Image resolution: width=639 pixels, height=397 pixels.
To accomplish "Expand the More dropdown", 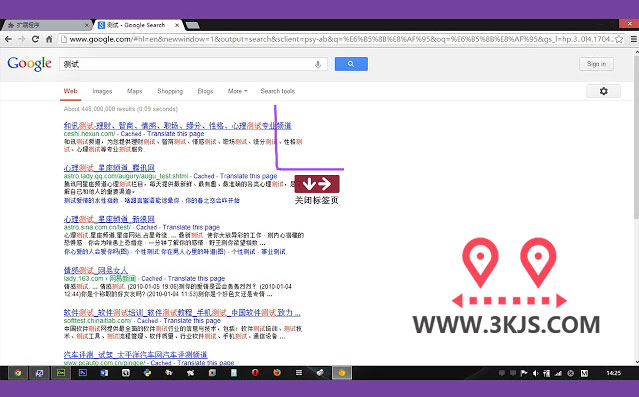I will click(237, 91).
